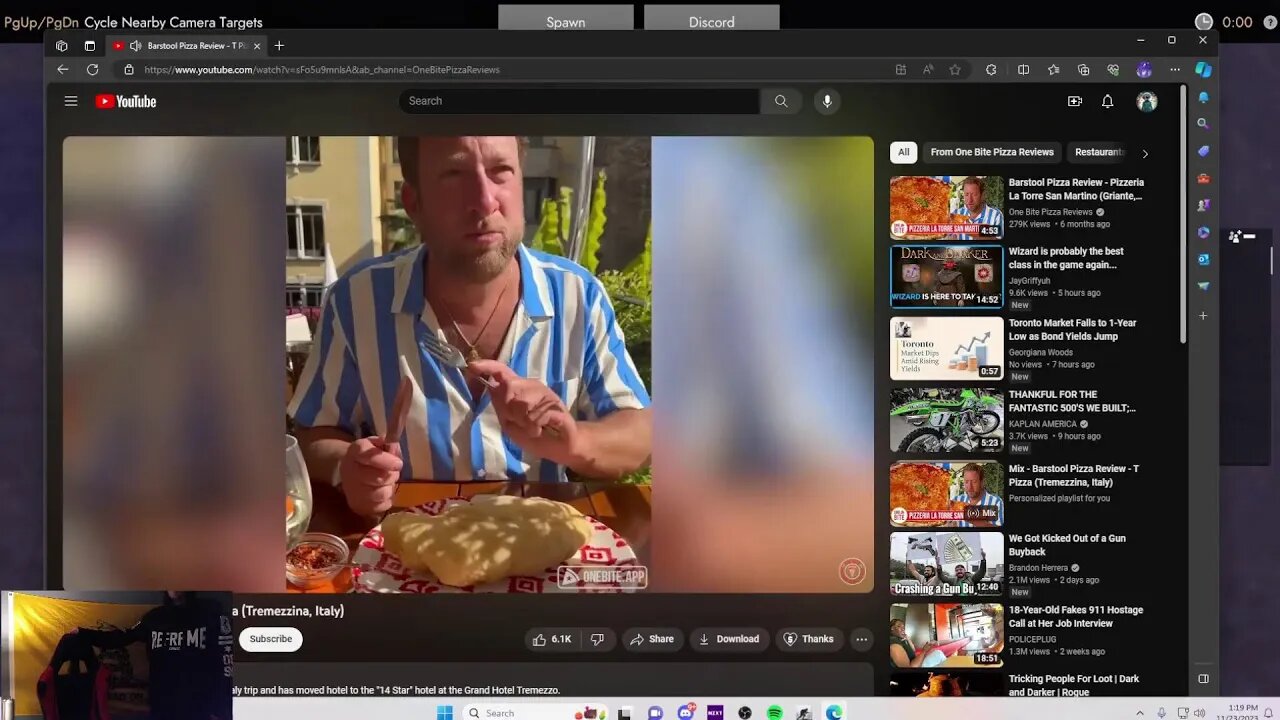This screenshot has width=1280, height=720.
Task: Open One Bite Pizza Reviews channel name
Action: (1050, 212)
